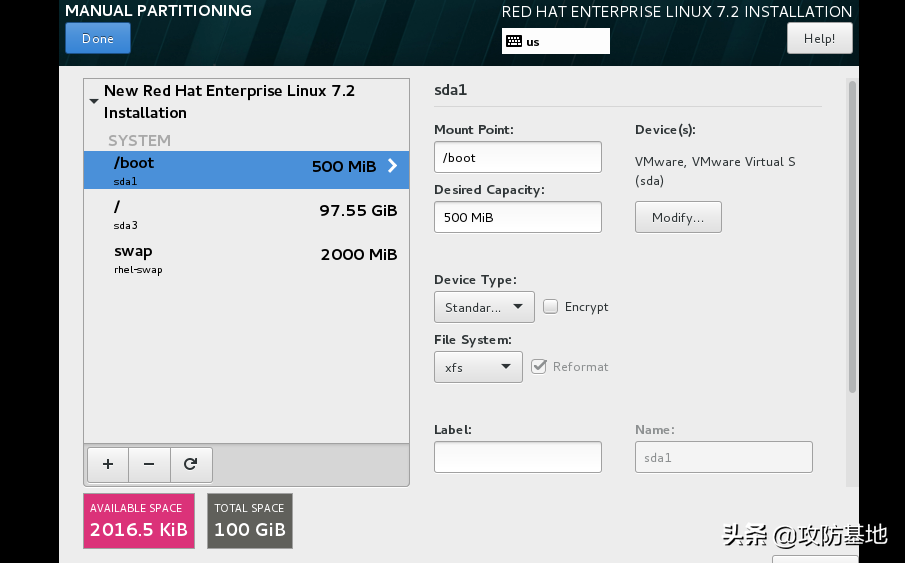Open the Device Type dropdown
905x563 pixels.
(x=484, y=307)
